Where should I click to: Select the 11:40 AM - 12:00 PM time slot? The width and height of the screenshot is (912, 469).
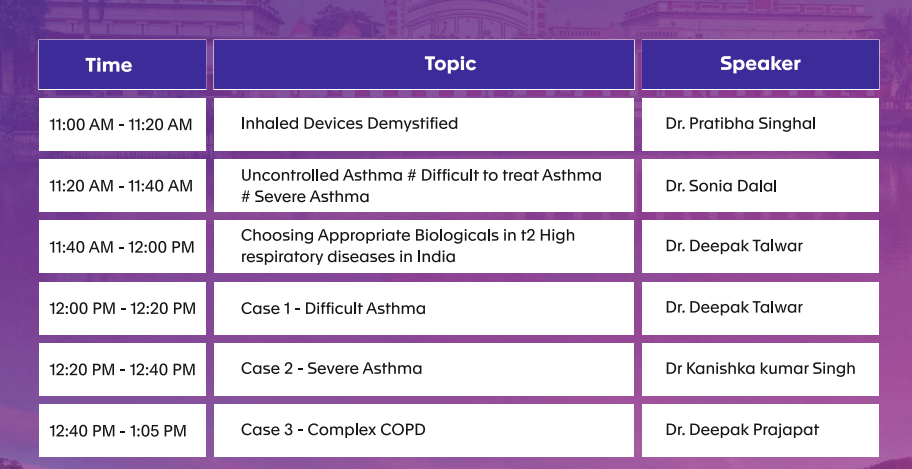point(122,247)
